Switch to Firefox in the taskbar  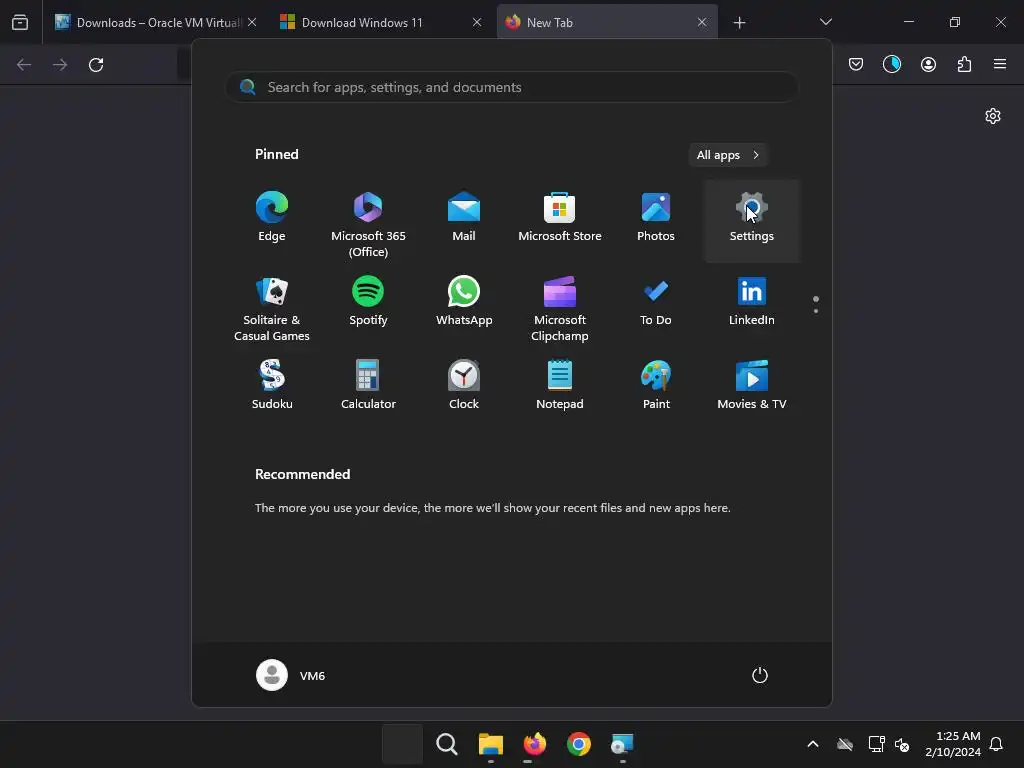pos(534,744)
